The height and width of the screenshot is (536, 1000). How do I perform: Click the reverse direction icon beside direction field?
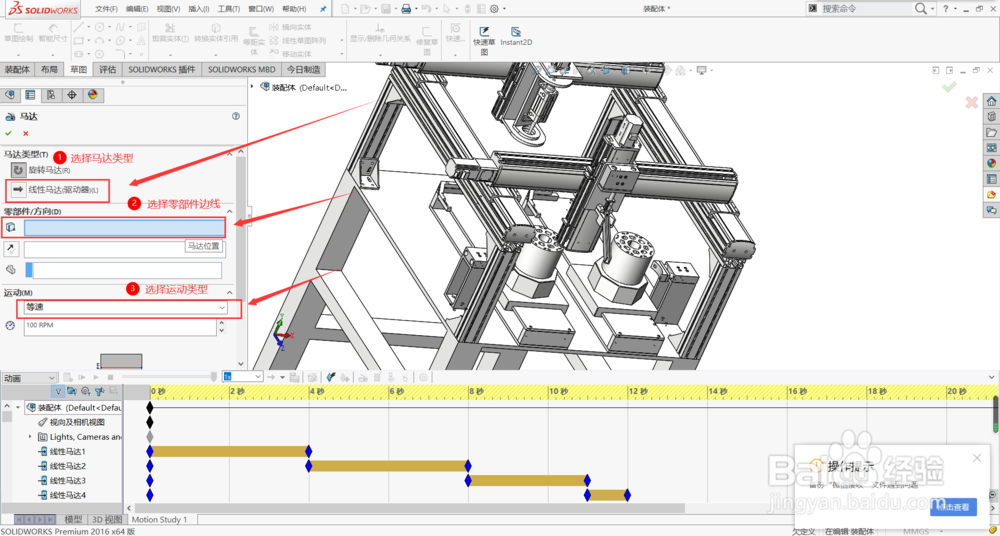(10, 249)
